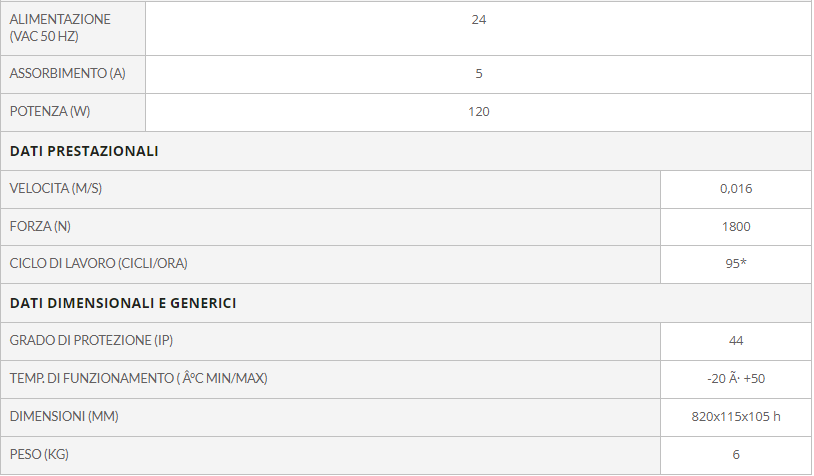Select the ALIMENTAZIONE (VAC 50 HZ) label cell

click(73, 28)
